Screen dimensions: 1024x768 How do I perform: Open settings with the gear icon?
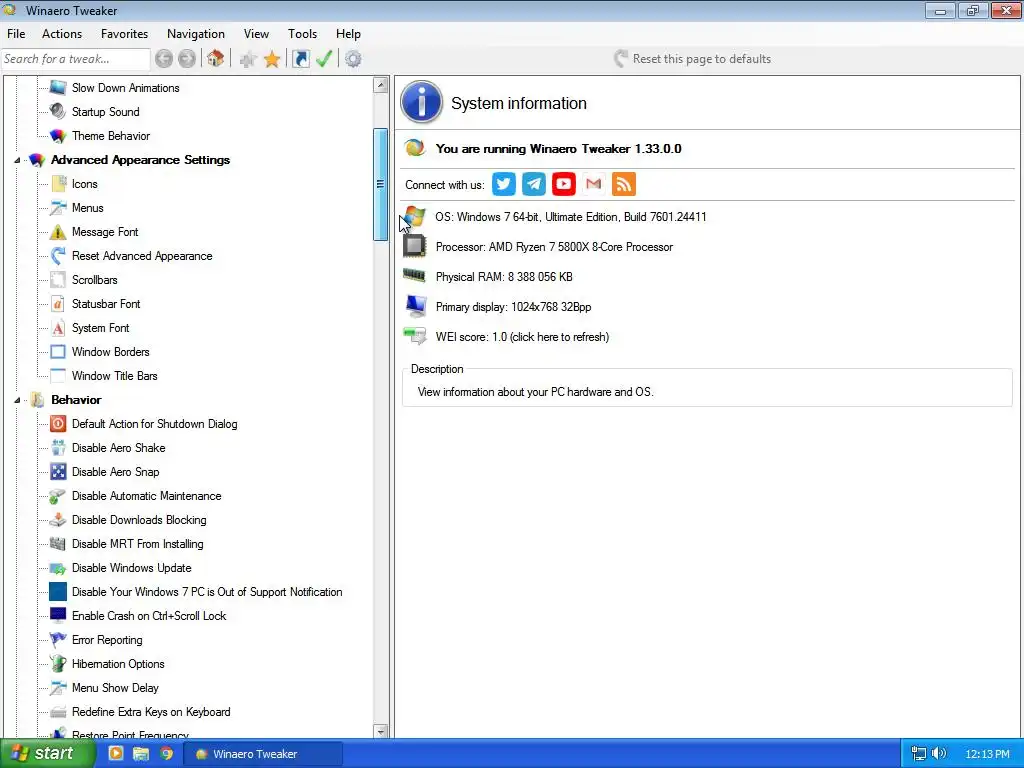[x=353, y=59]
